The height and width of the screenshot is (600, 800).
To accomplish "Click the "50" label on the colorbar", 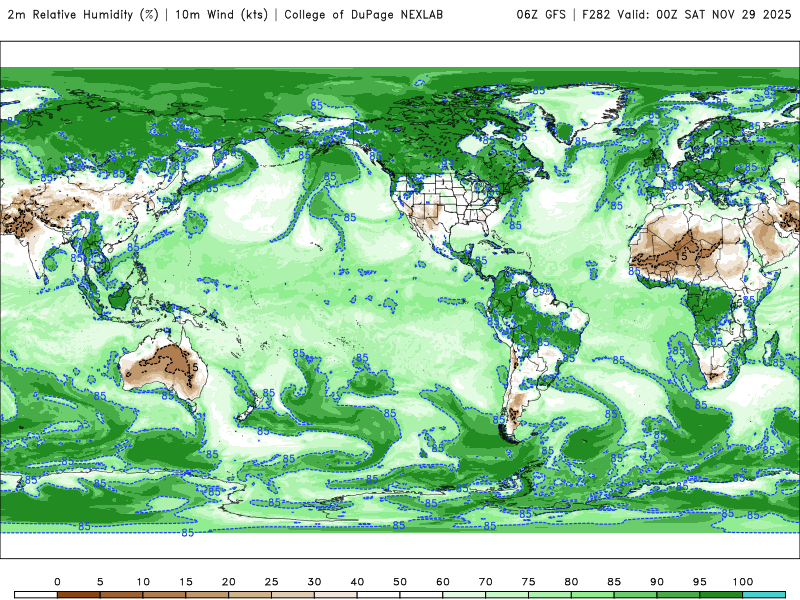I will coord(400,582).
